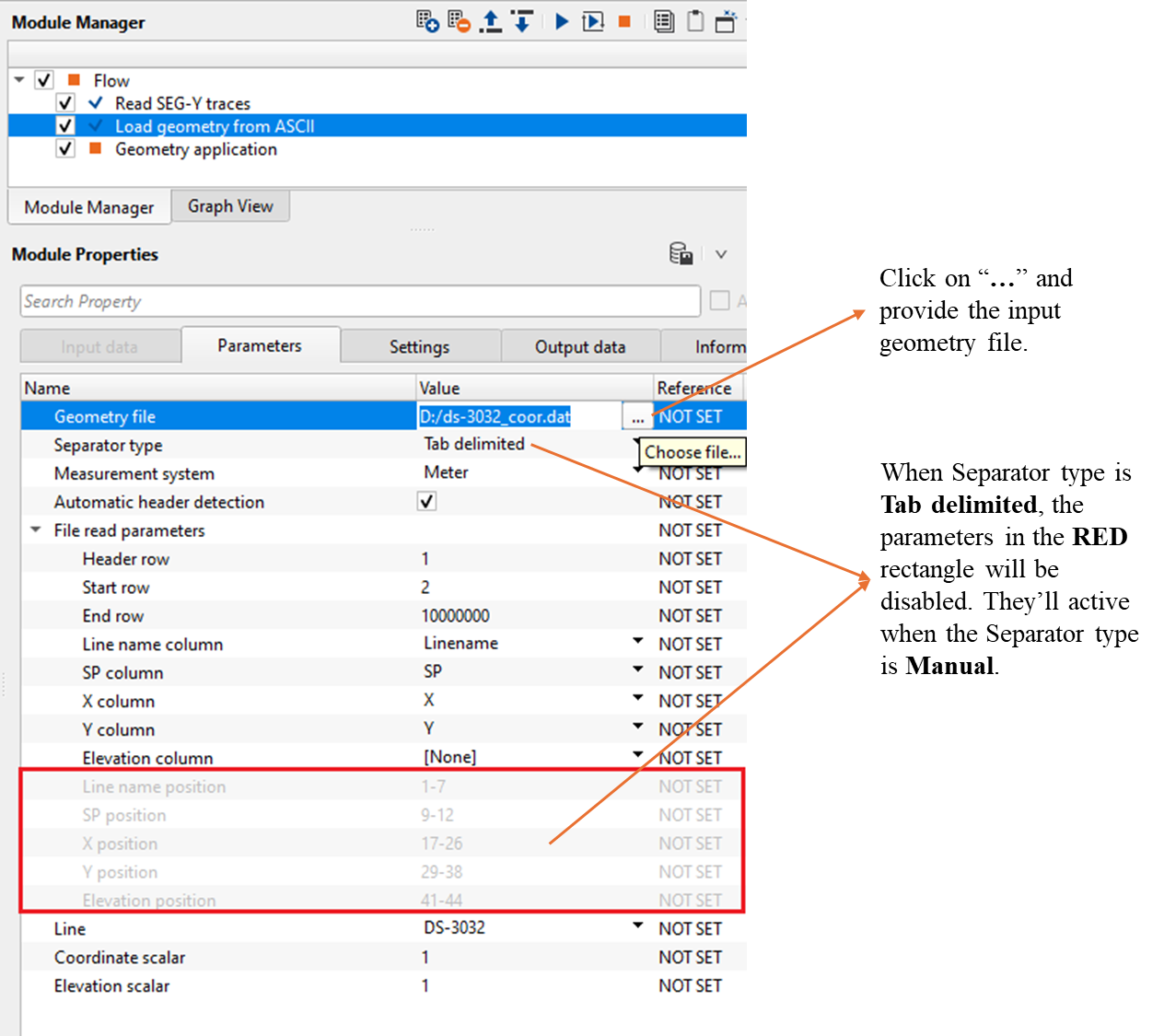This screenshot has width=1164, height=1036.
Task: Click the add module icon
Action: click(426, 21)
